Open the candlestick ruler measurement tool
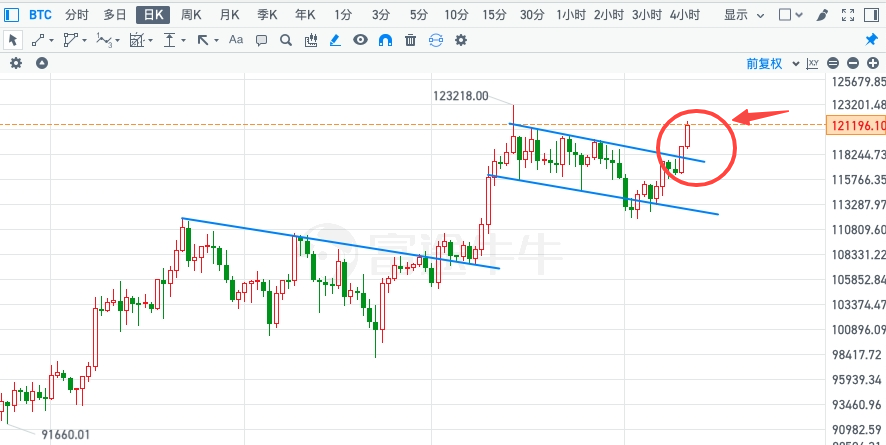 [311, 40]
